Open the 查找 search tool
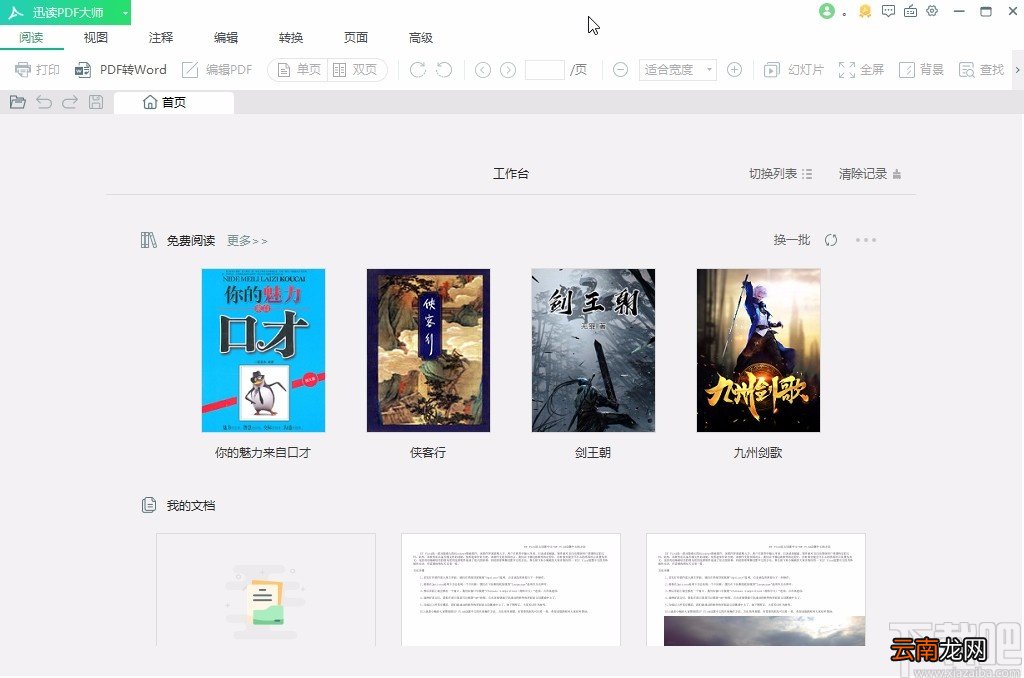The height and width of the screenshot is (678, 1024). pos(981,69)
